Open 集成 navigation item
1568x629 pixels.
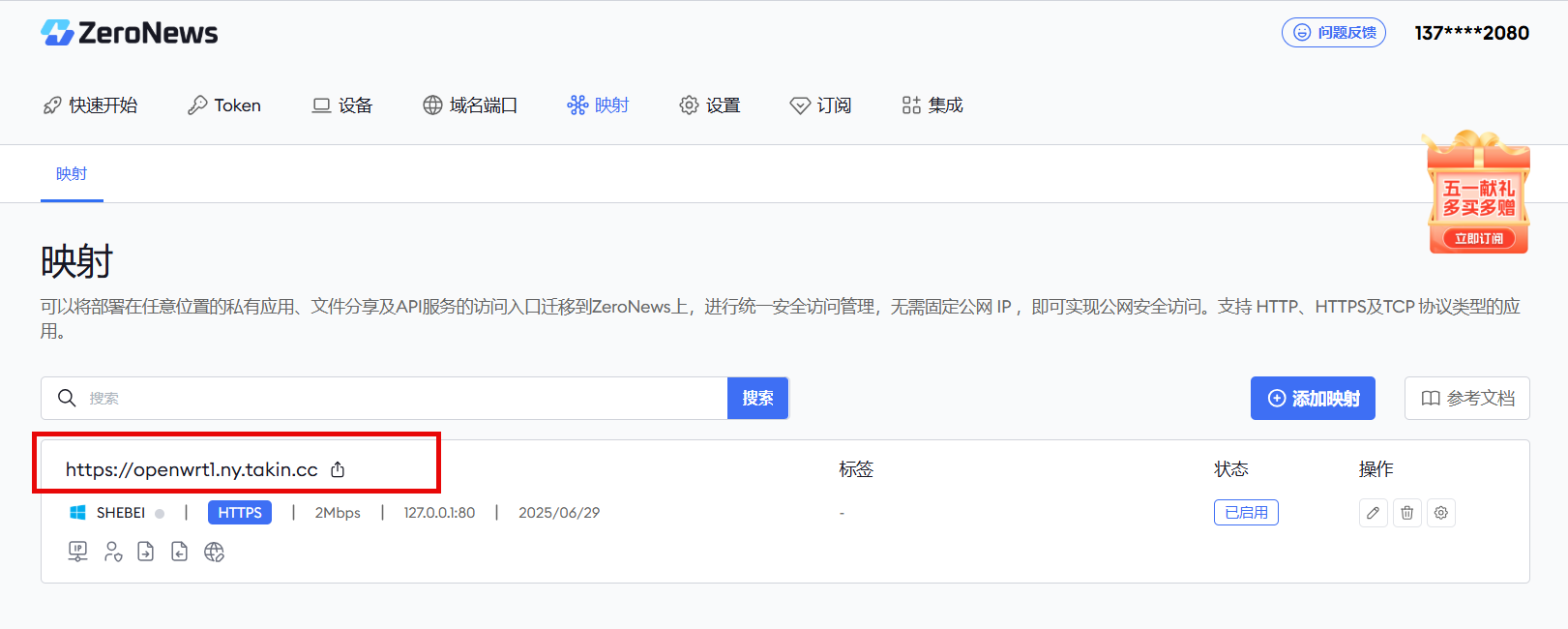click(932, 105)
